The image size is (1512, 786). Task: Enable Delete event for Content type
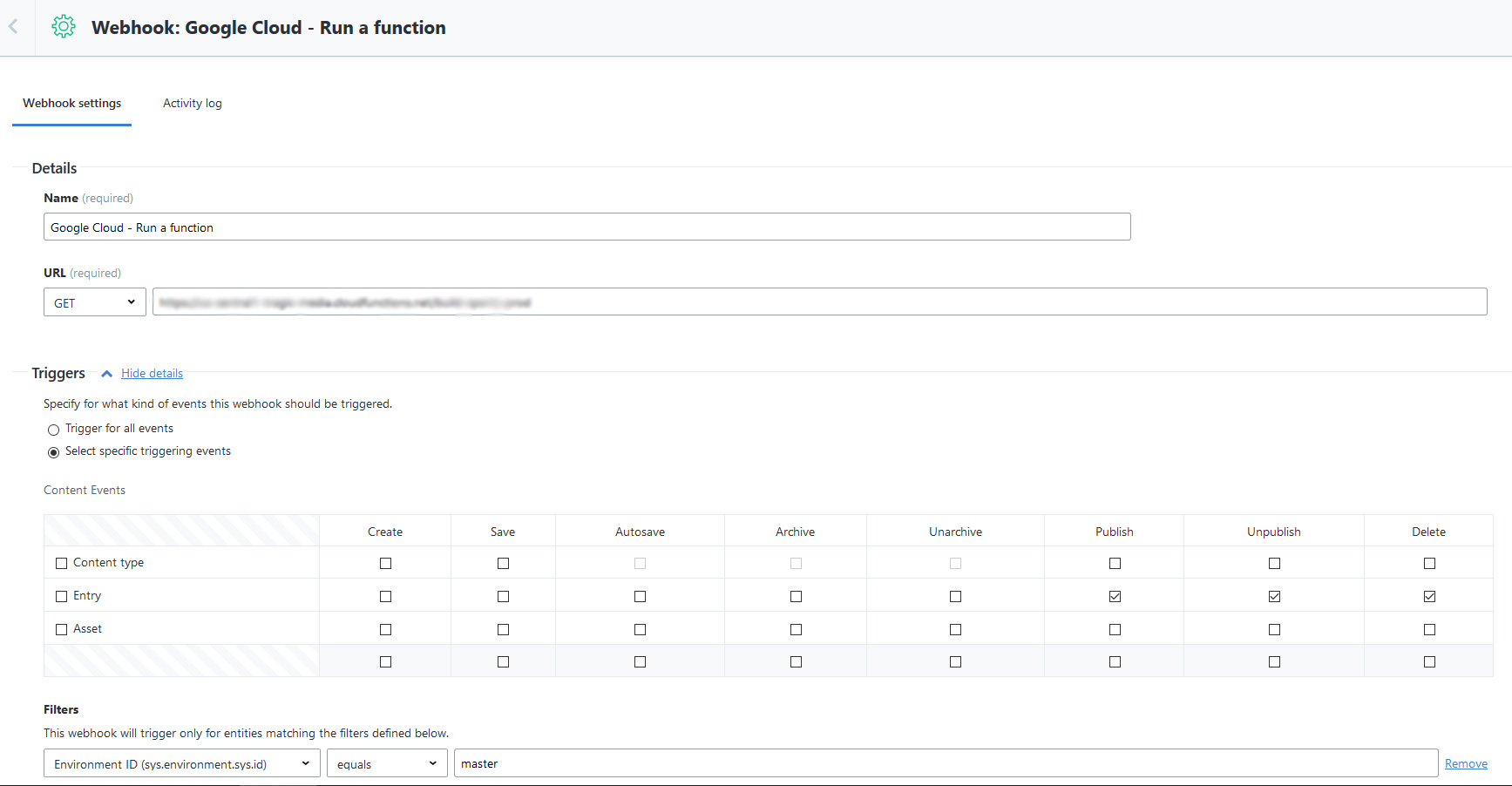coord(1429,563)
